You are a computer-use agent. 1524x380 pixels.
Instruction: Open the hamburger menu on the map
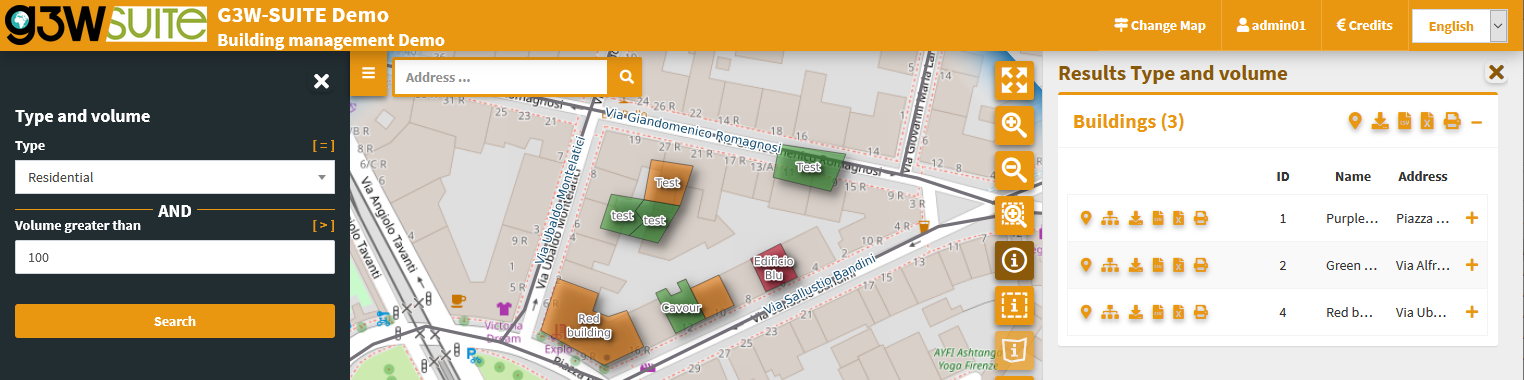tap(368, 74)
